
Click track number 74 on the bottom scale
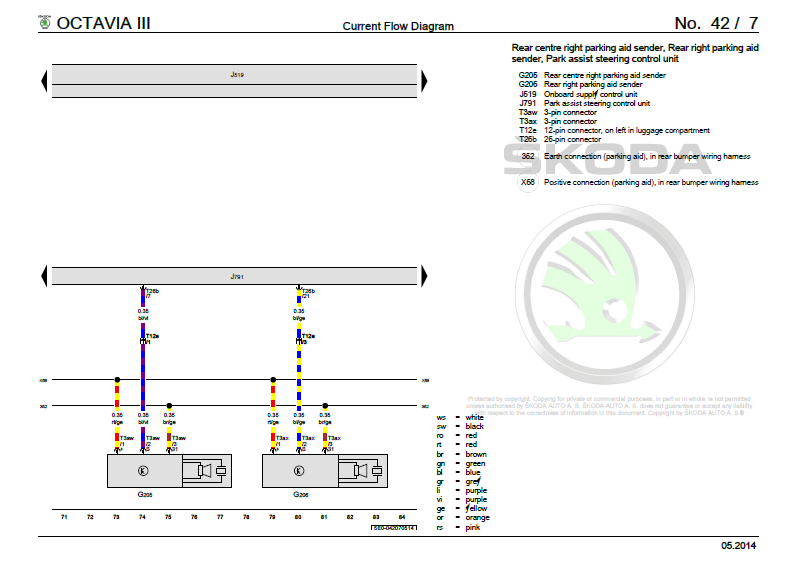[x=142, y=517]
